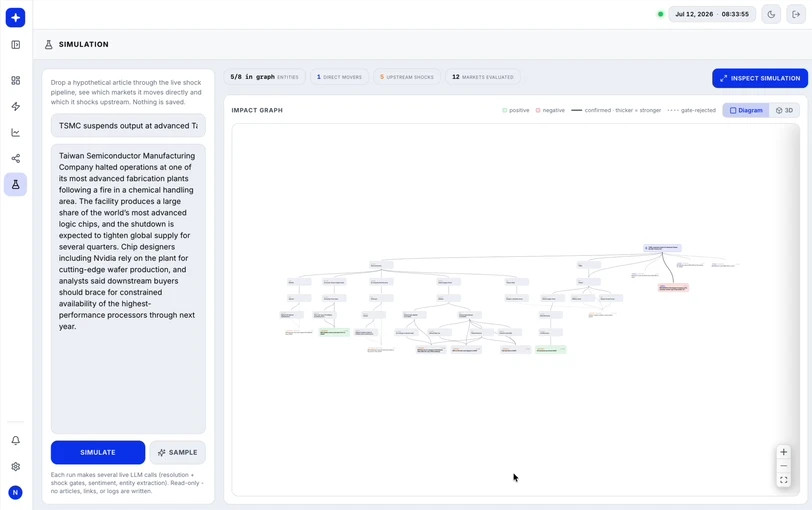Click the 'gate-rejected' legend entry

click(691, 110)
